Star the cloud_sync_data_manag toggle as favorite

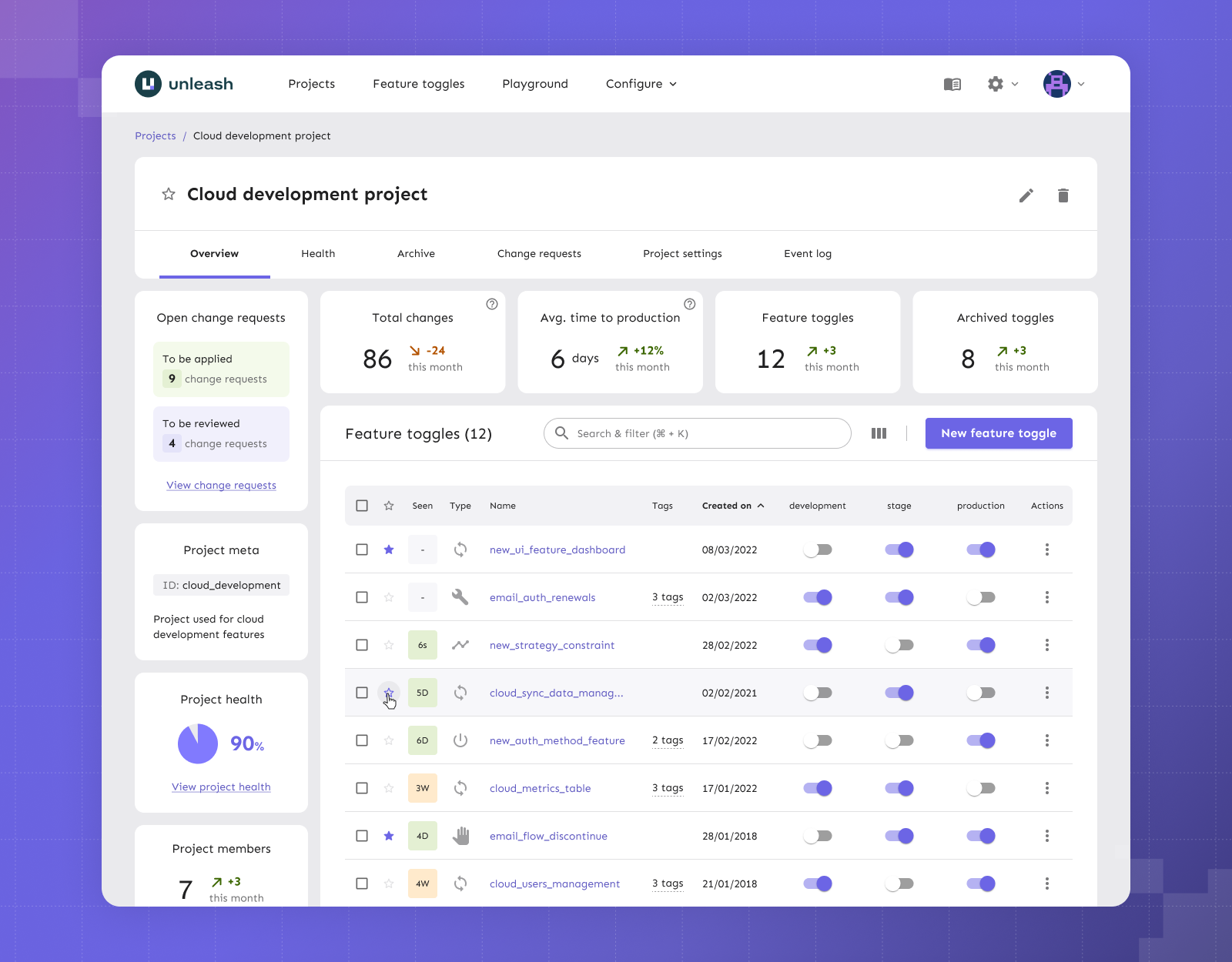389,693
